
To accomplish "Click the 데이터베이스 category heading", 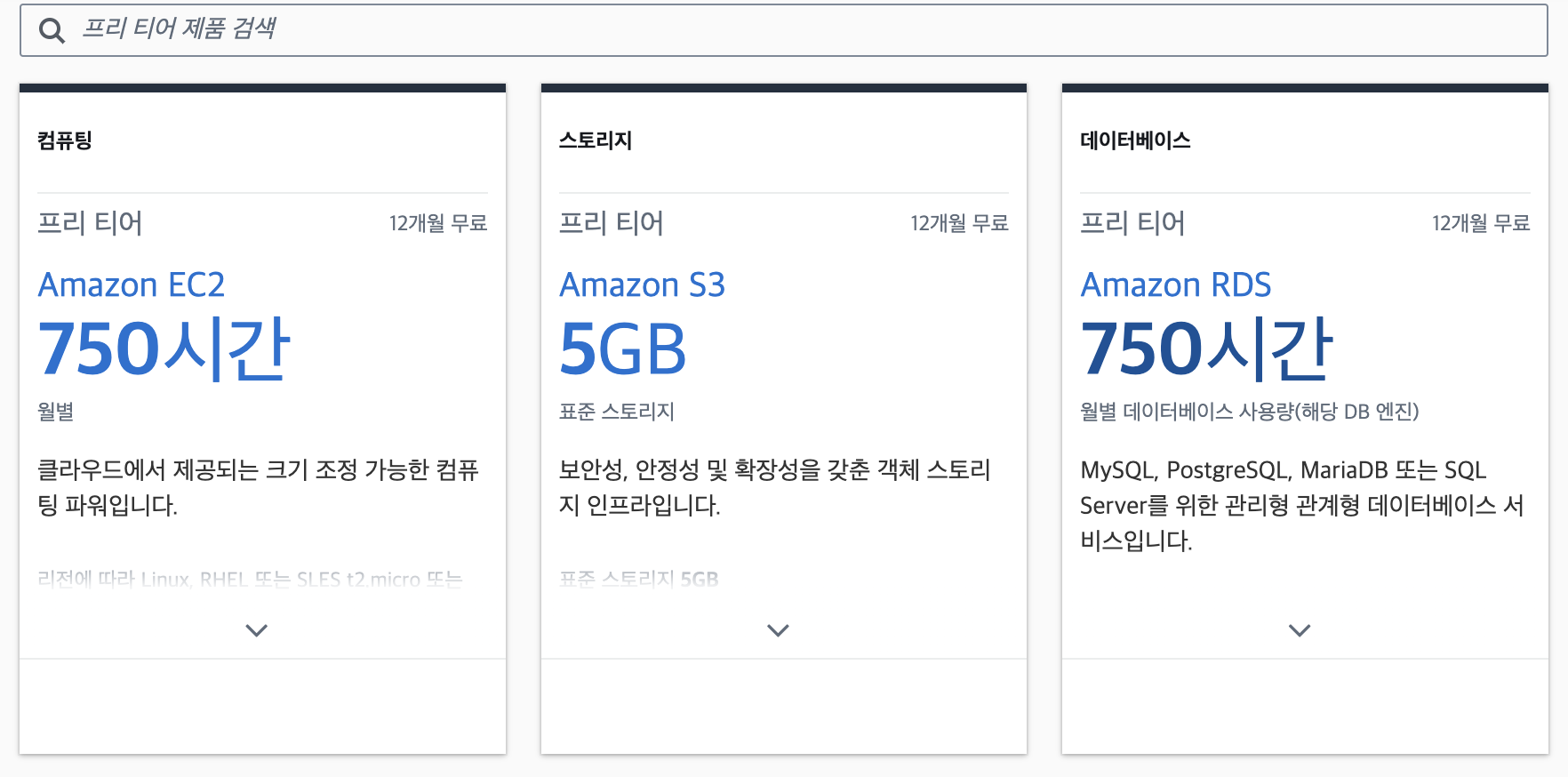I will (1134, 140).
